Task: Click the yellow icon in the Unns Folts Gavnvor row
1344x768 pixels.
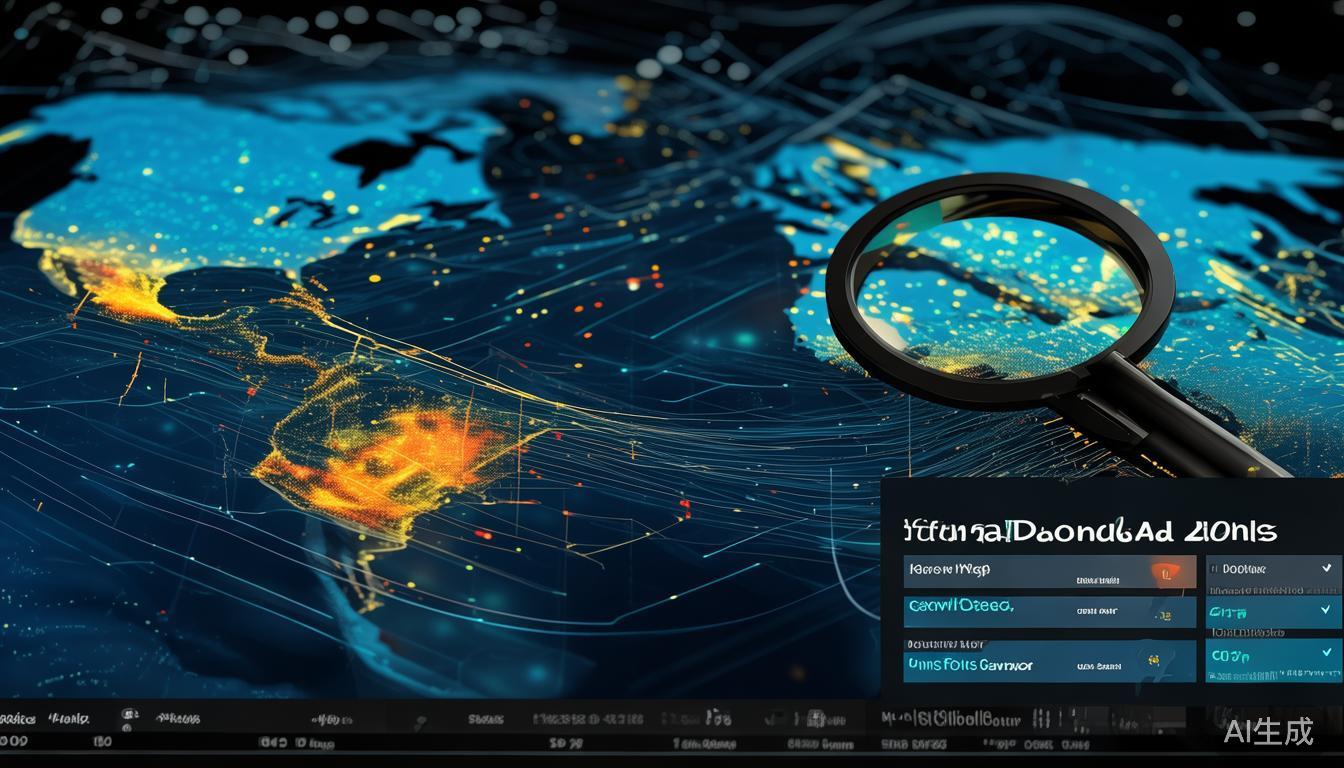Action: 1155,662
